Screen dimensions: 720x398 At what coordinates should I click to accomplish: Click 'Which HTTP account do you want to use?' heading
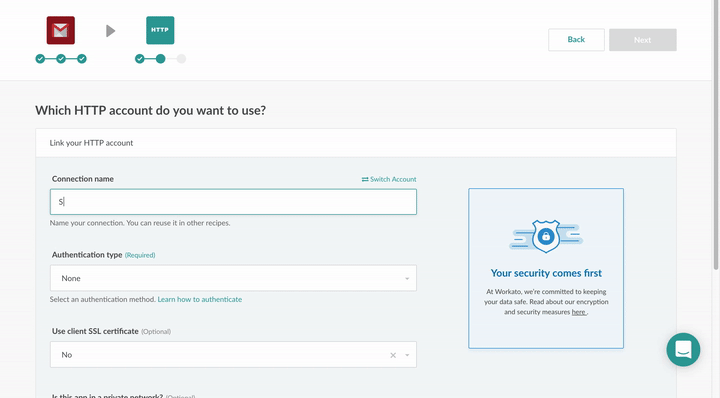point(151,111)
